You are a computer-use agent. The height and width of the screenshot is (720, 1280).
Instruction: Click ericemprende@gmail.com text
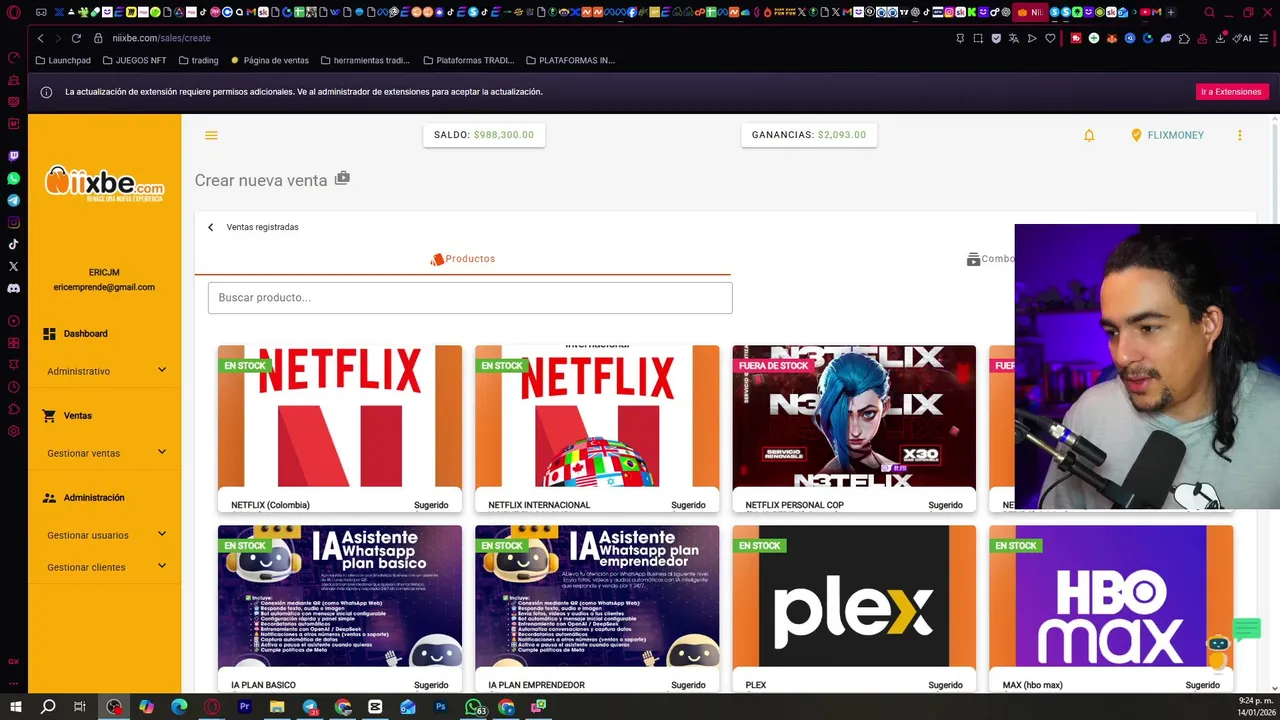click(x=104, y=287)
